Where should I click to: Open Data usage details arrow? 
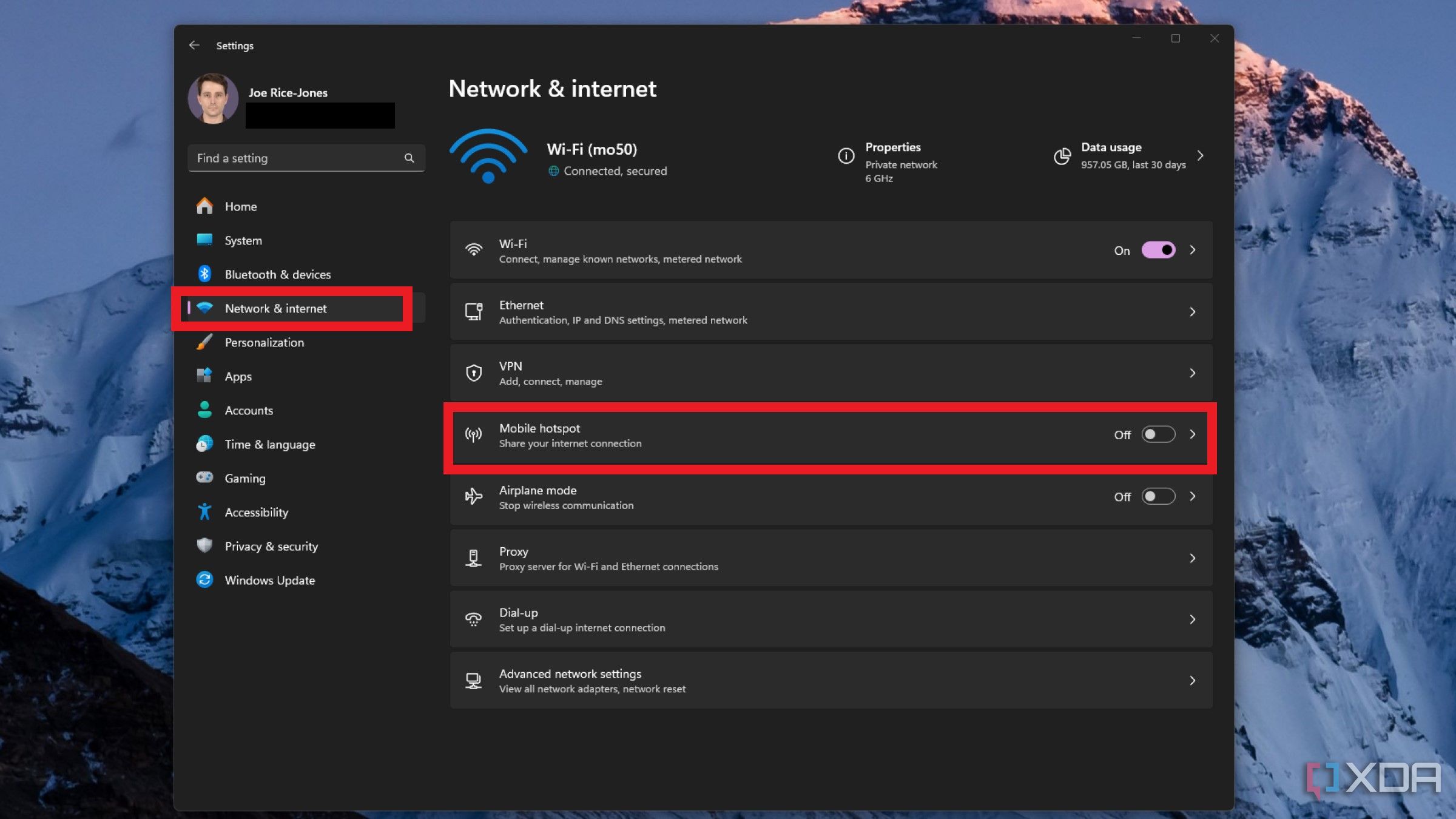click(x=1201, y=156)
